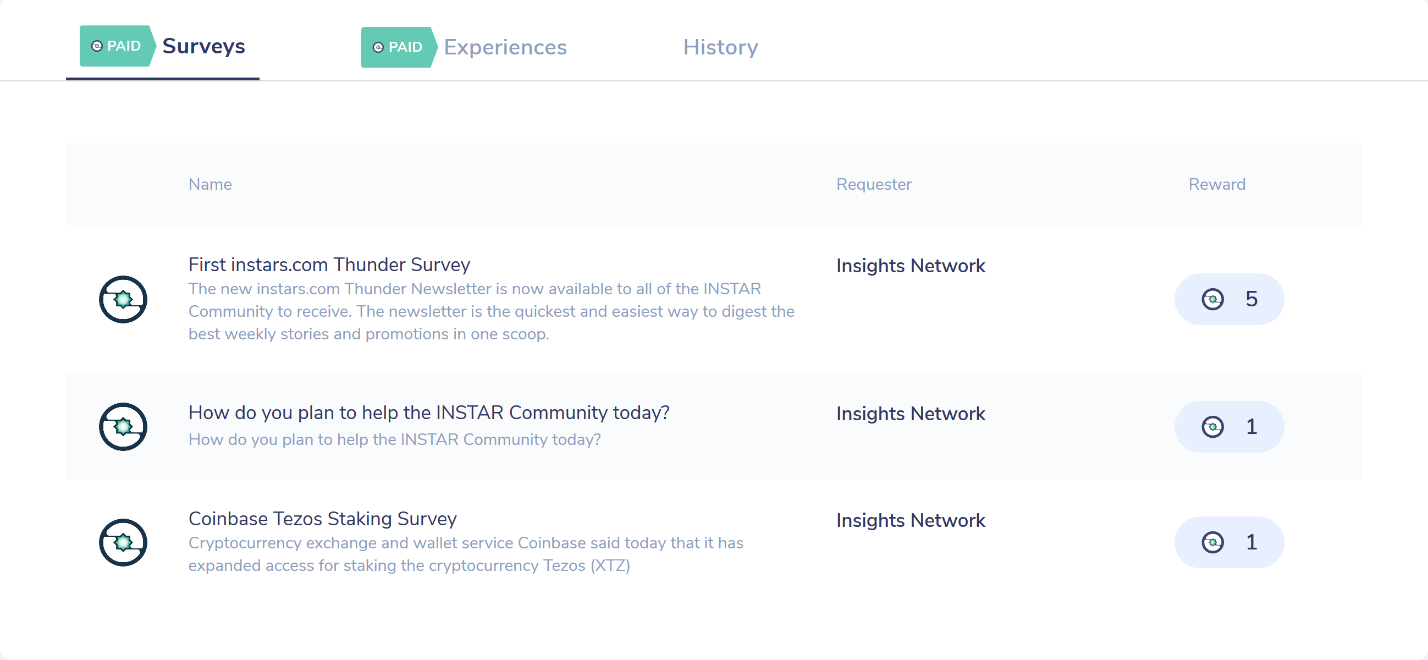
Task: Click the PAID badge beside Surveys
Action: pyautogui.click(x=117, y=46)
